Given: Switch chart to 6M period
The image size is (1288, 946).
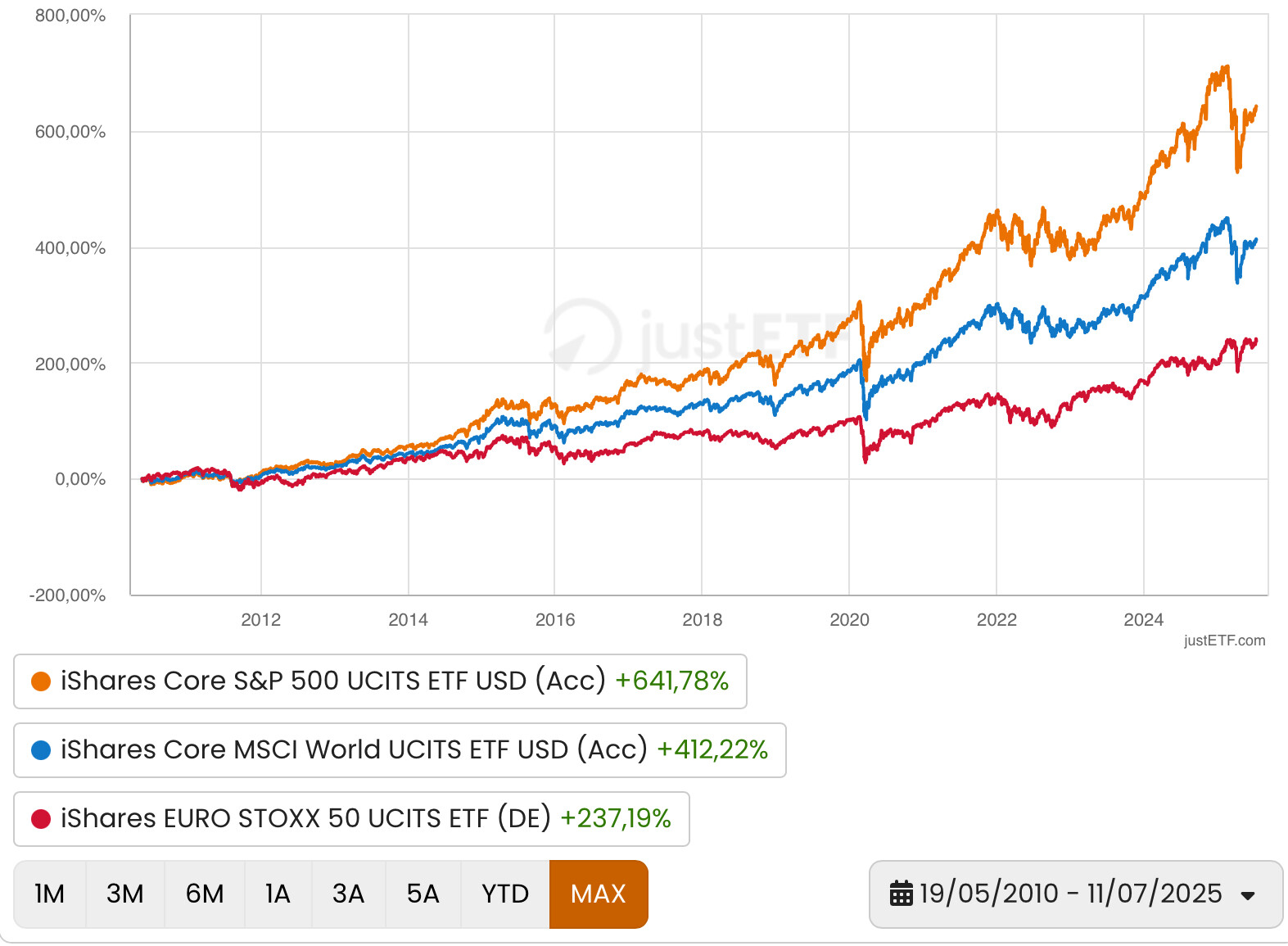Looking at the screenshot, I should [205, 894].
